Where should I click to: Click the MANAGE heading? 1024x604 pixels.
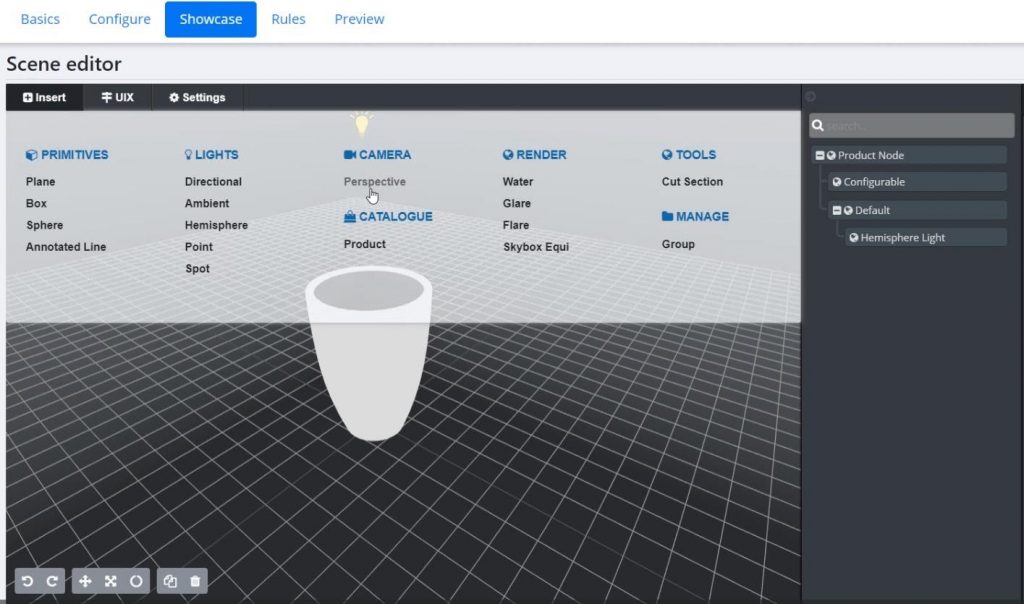(x=696, y=216)
